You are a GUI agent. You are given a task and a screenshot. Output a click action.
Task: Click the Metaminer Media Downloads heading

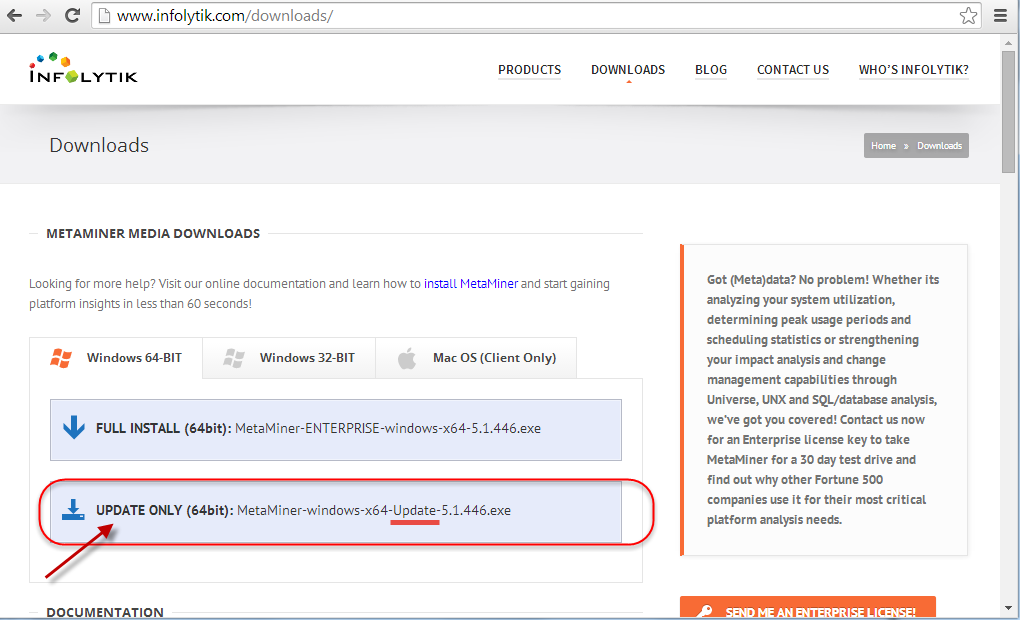[x=153, y=234]
